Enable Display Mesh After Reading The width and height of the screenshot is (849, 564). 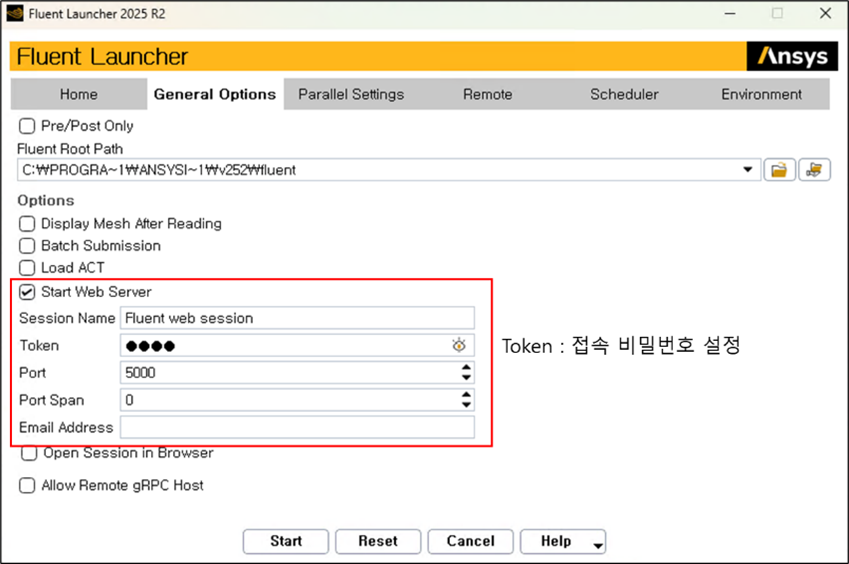[x=28, y=224]
